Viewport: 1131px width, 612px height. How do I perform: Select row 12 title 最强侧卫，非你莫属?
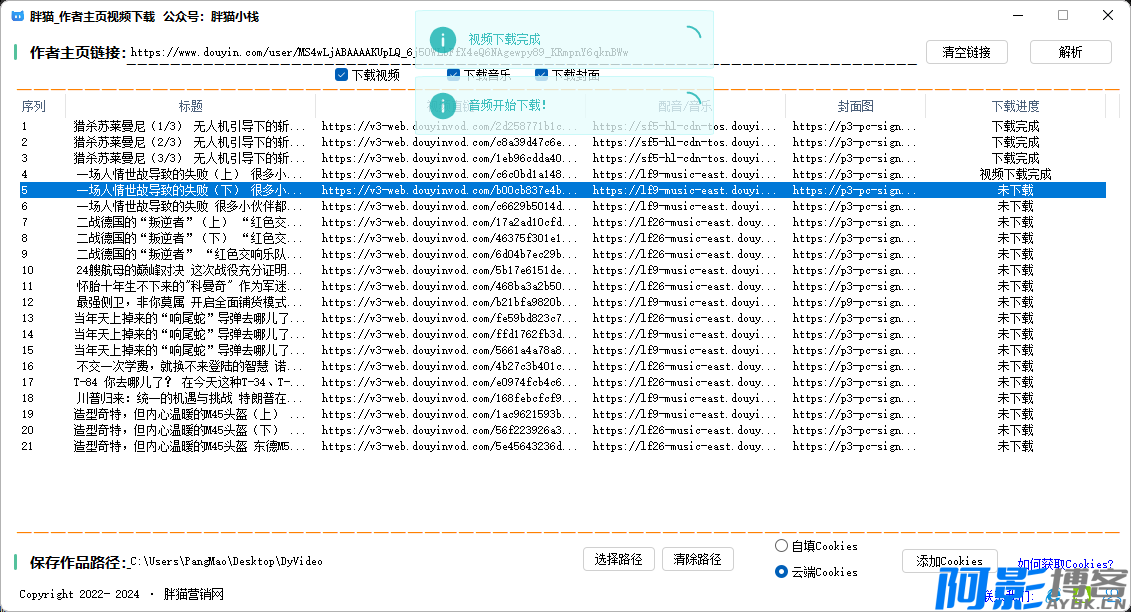(190, 302)
